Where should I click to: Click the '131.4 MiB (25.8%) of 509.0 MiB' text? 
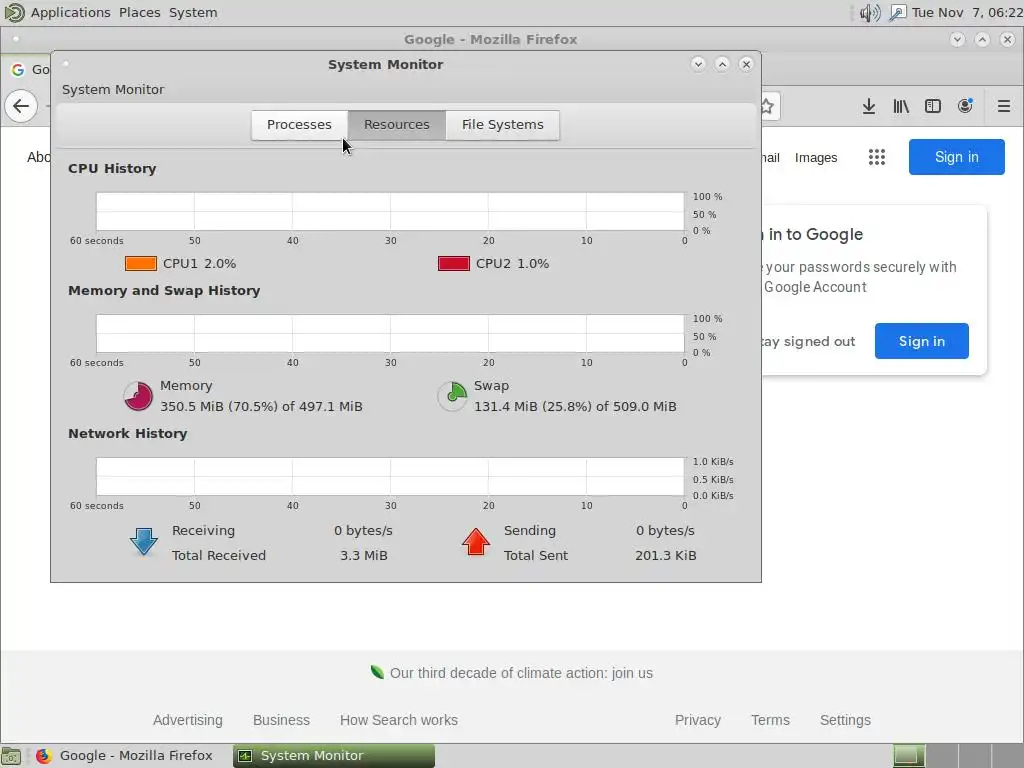[x=575, y=406]
